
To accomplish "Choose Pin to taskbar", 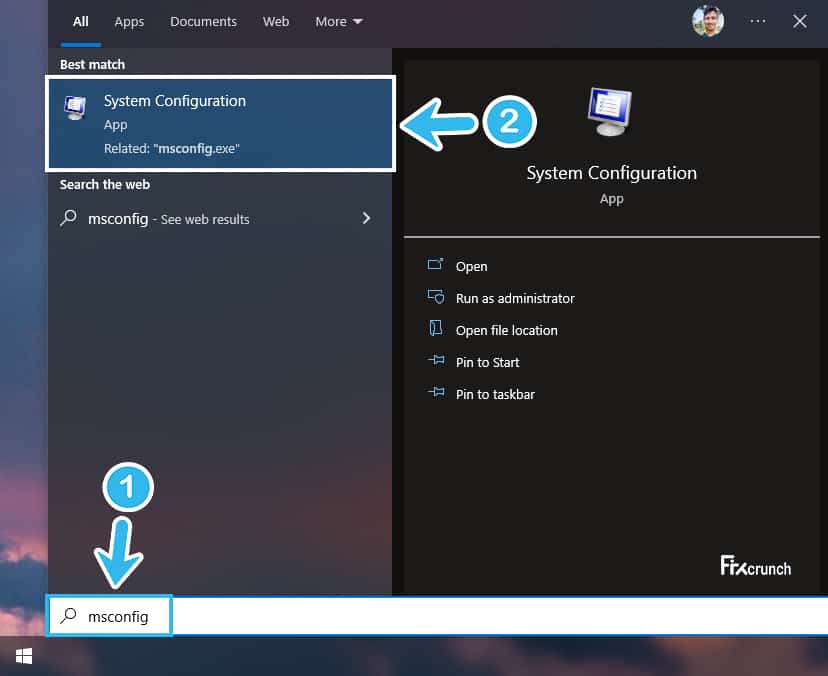I will [495, 395].
